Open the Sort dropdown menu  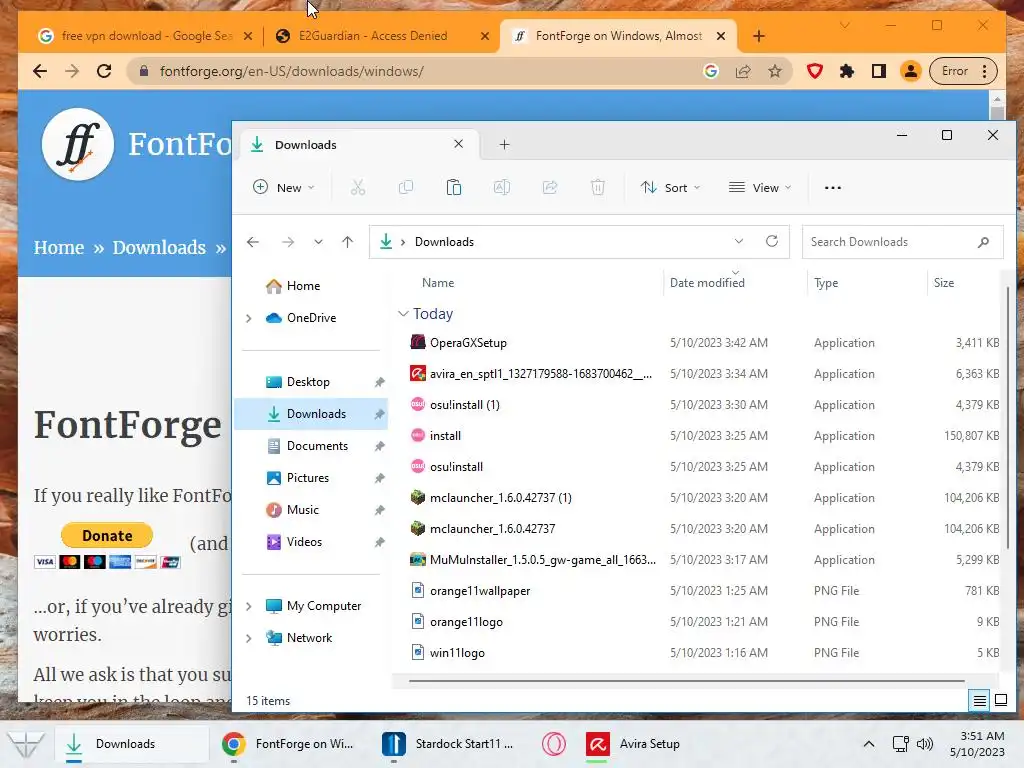(671, 188)
